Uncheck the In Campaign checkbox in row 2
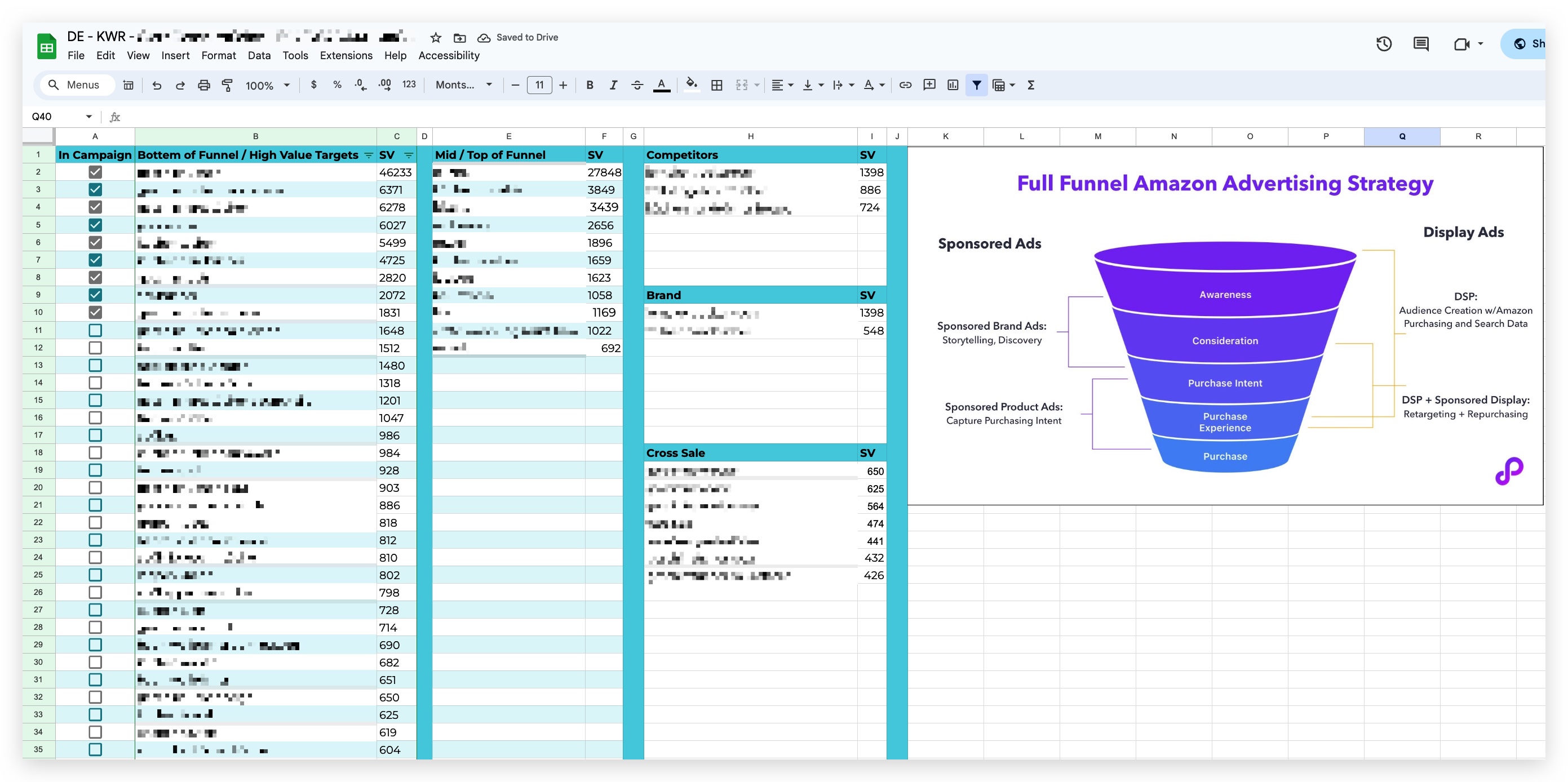Screen dimensions: 1568x782 point(95,172)
